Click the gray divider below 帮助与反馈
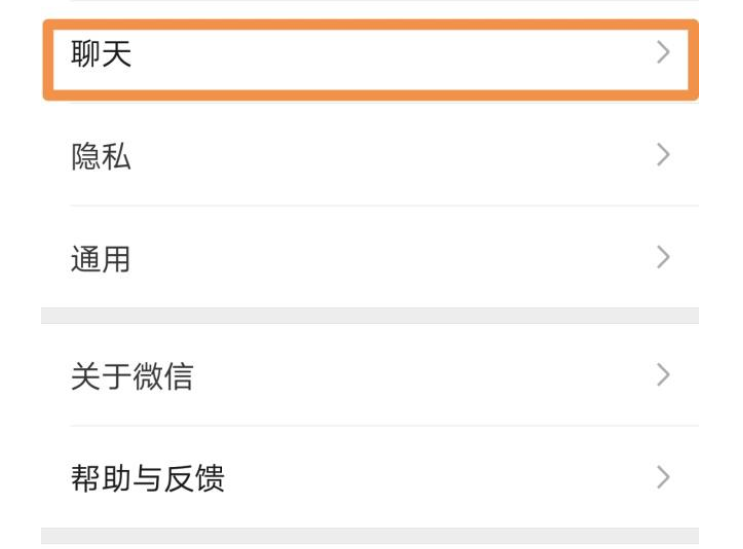 [370, 536]
